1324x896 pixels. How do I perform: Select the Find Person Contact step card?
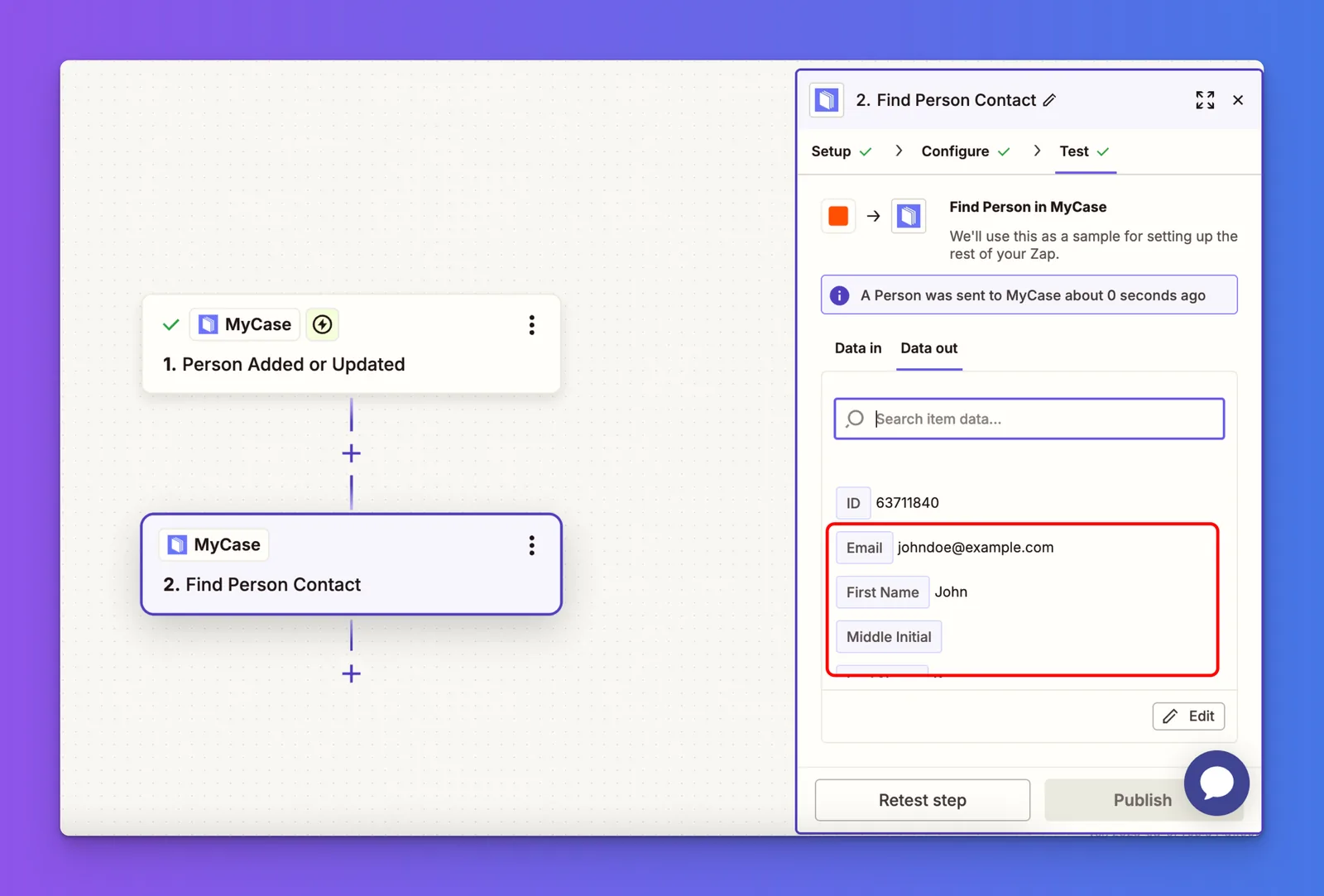352,564
